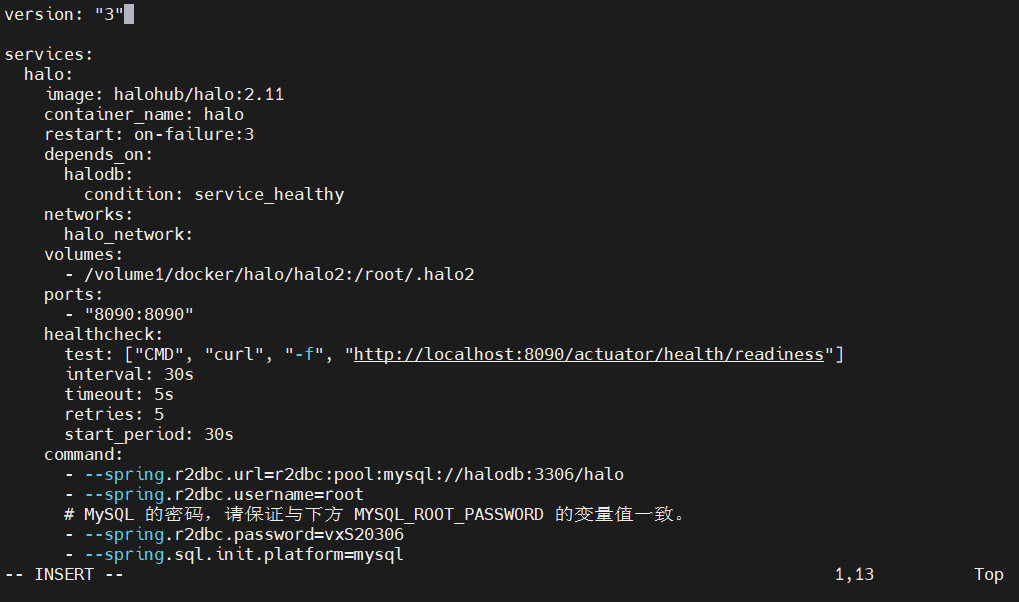
Task: Click the halo_network entry
Action: [x=128, y=234]
